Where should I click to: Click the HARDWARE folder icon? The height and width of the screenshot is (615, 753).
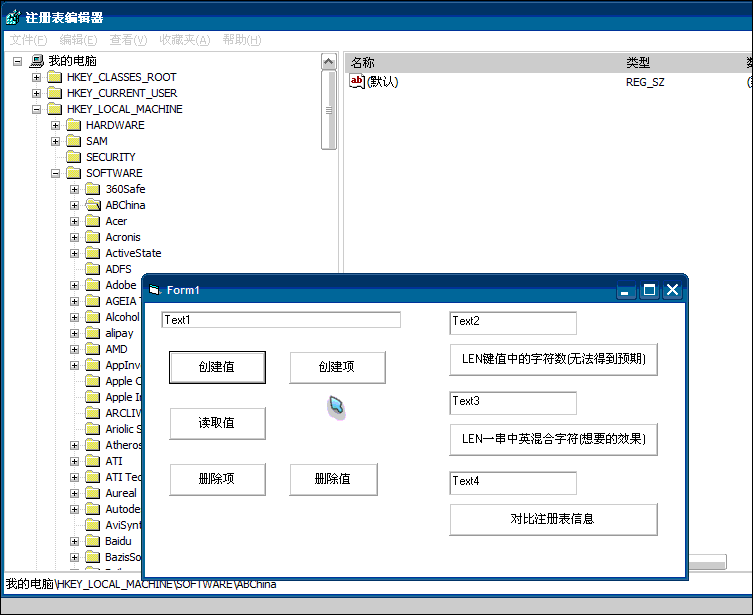(74, 125)
